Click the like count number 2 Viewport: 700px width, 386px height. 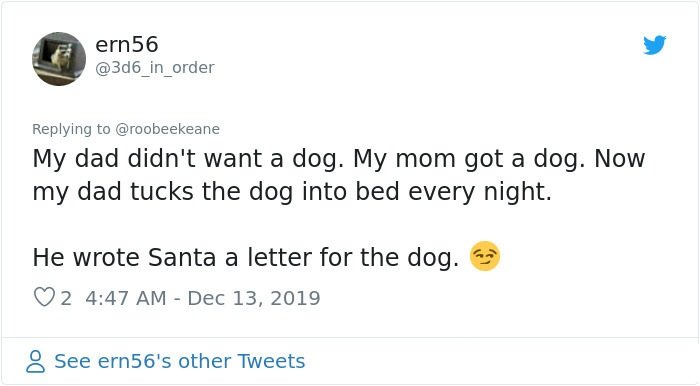[66, 298]
